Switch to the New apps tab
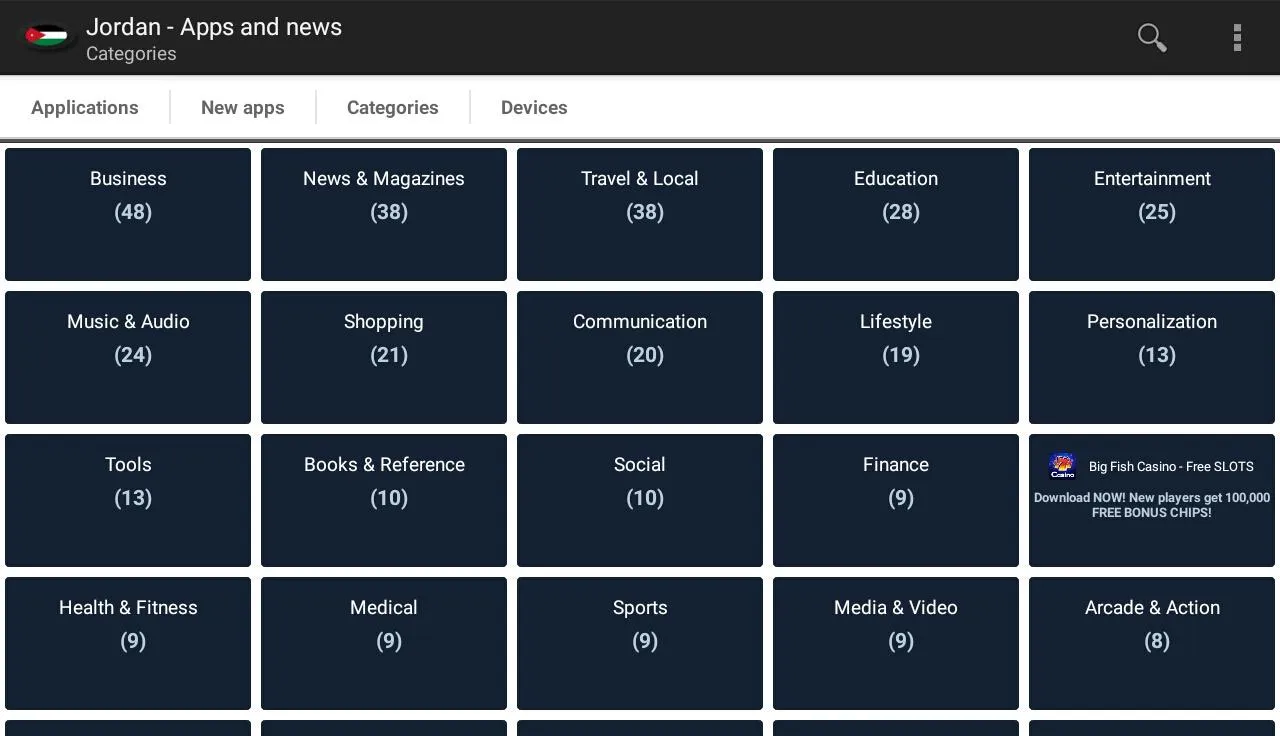The image size is (1280, 736). [x=243, y=107]
